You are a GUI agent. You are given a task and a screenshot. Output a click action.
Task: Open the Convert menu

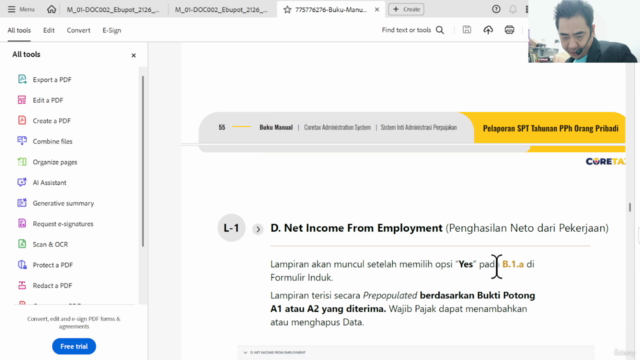[x=78, y=30]
